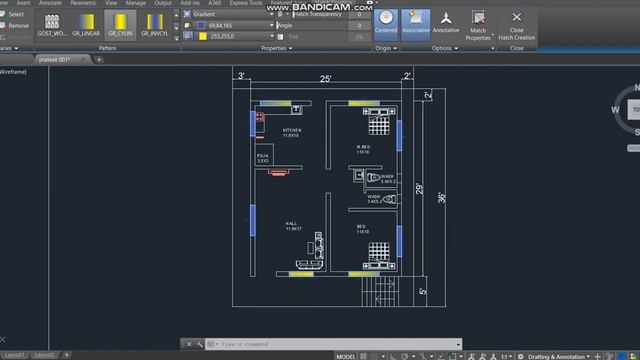Screen dimensions: 640x360
Task: Add a new layout with plus
Action: click(x=67, y=355)
